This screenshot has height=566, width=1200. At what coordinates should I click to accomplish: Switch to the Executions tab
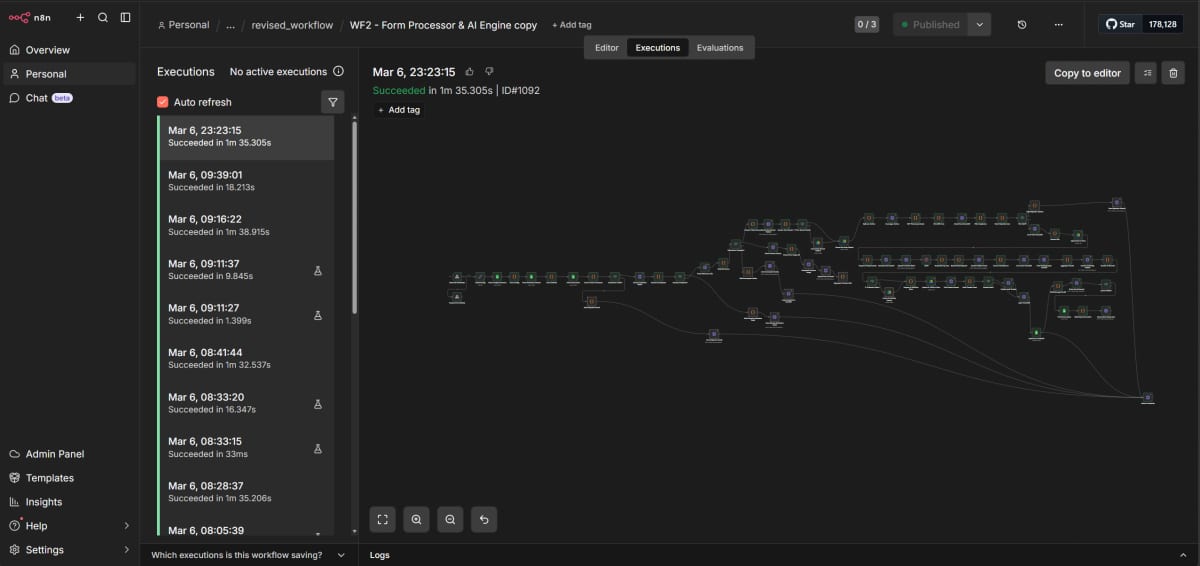(658, 48)
